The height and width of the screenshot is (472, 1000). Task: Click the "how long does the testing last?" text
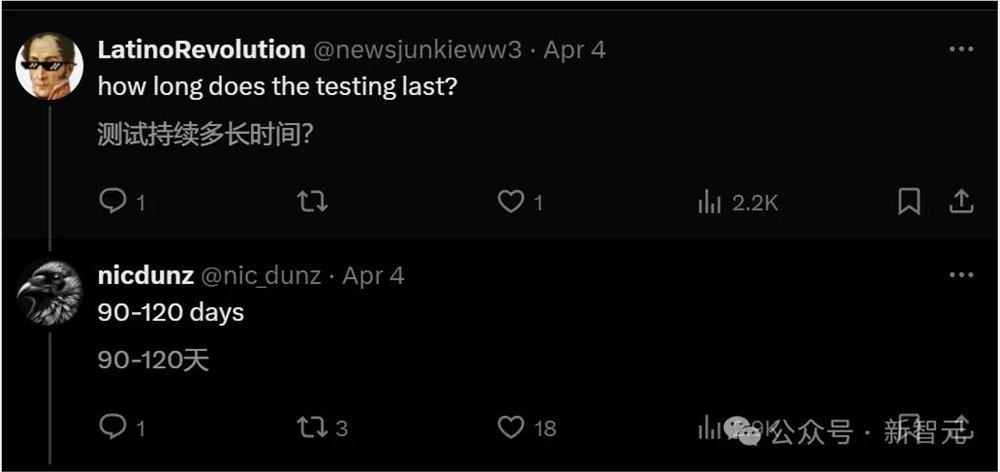click(x=277, y=86)
